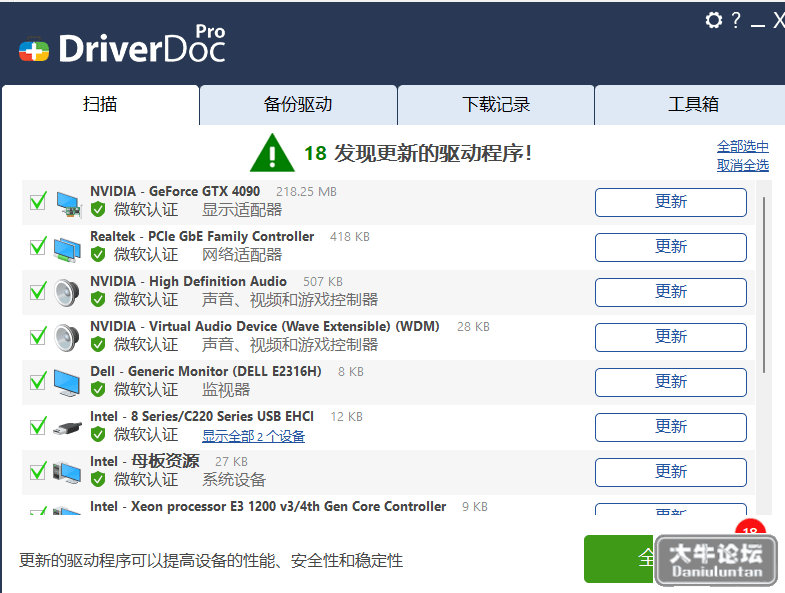Click 更新 for Dell Generic Monitor

pos(671,383)
